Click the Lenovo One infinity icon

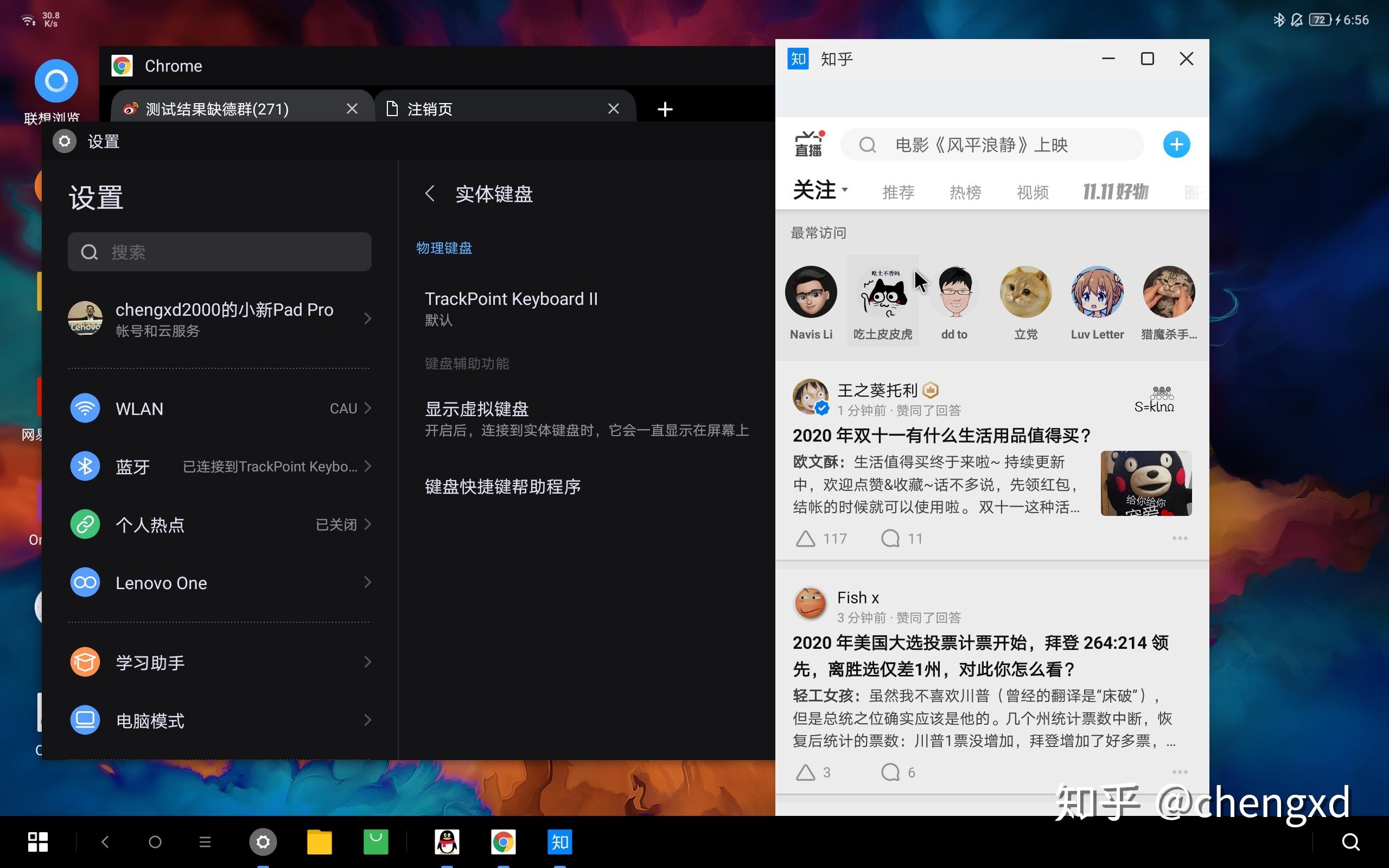[85, 583]
